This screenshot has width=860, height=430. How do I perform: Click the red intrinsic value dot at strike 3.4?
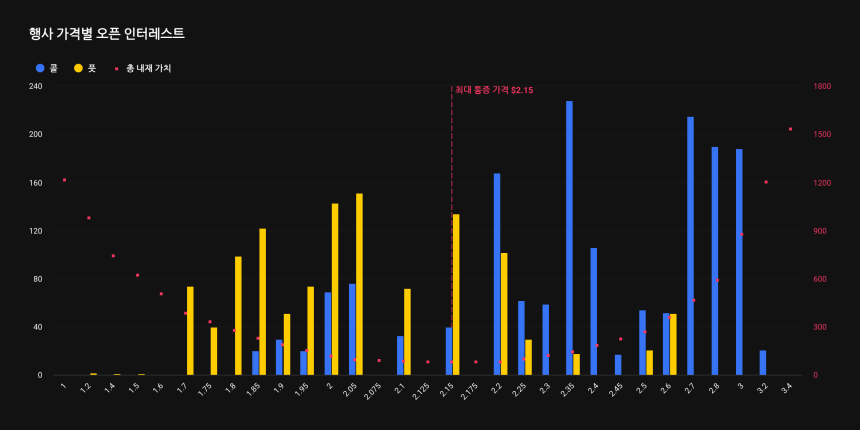point(790,129)
